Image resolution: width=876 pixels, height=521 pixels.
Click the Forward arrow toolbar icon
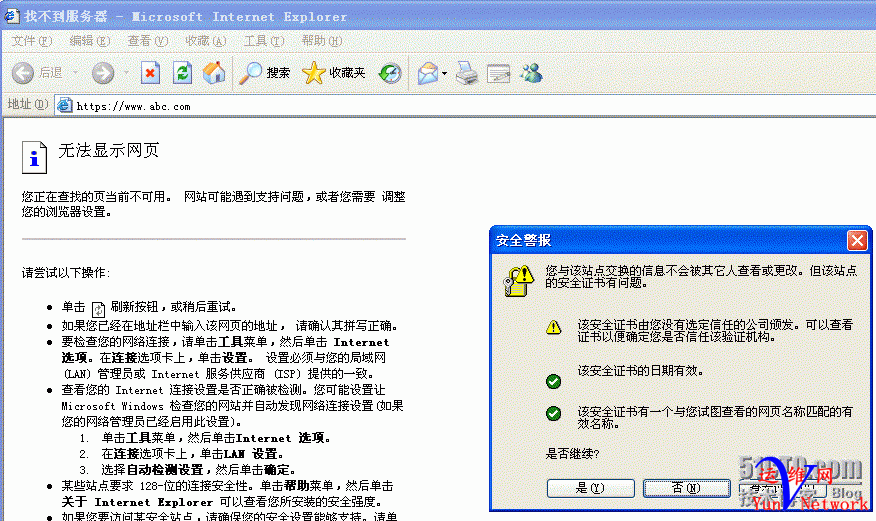click(x=103, y=73)
